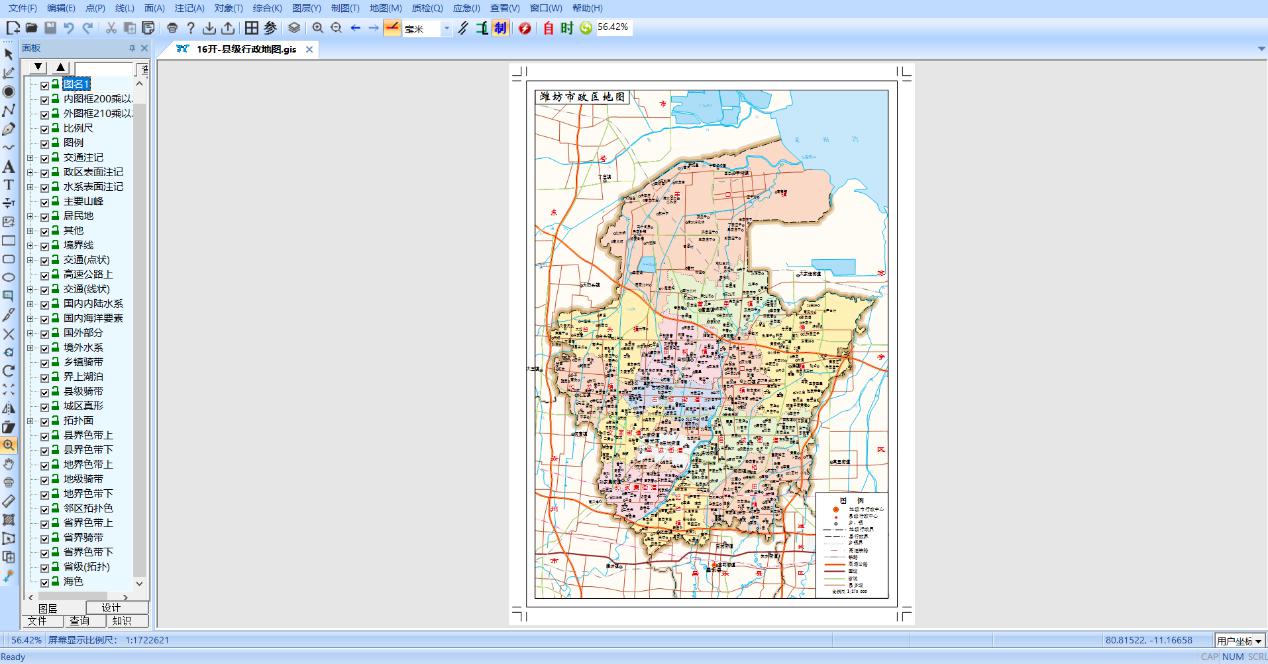Image resolution: width=1268 pixels, height=664 pixels.
Task: Click the zoom in magnifier in top toolbar
Action: [x=317, y=28]
